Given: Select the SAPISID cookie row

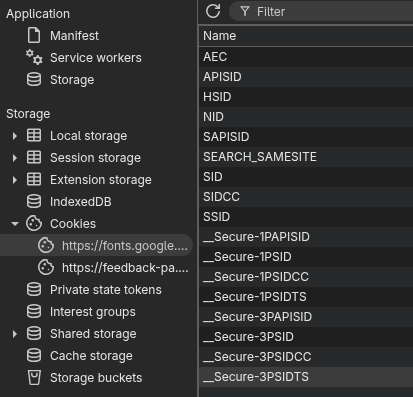Looking at the screenshot, I should (306, 137).
